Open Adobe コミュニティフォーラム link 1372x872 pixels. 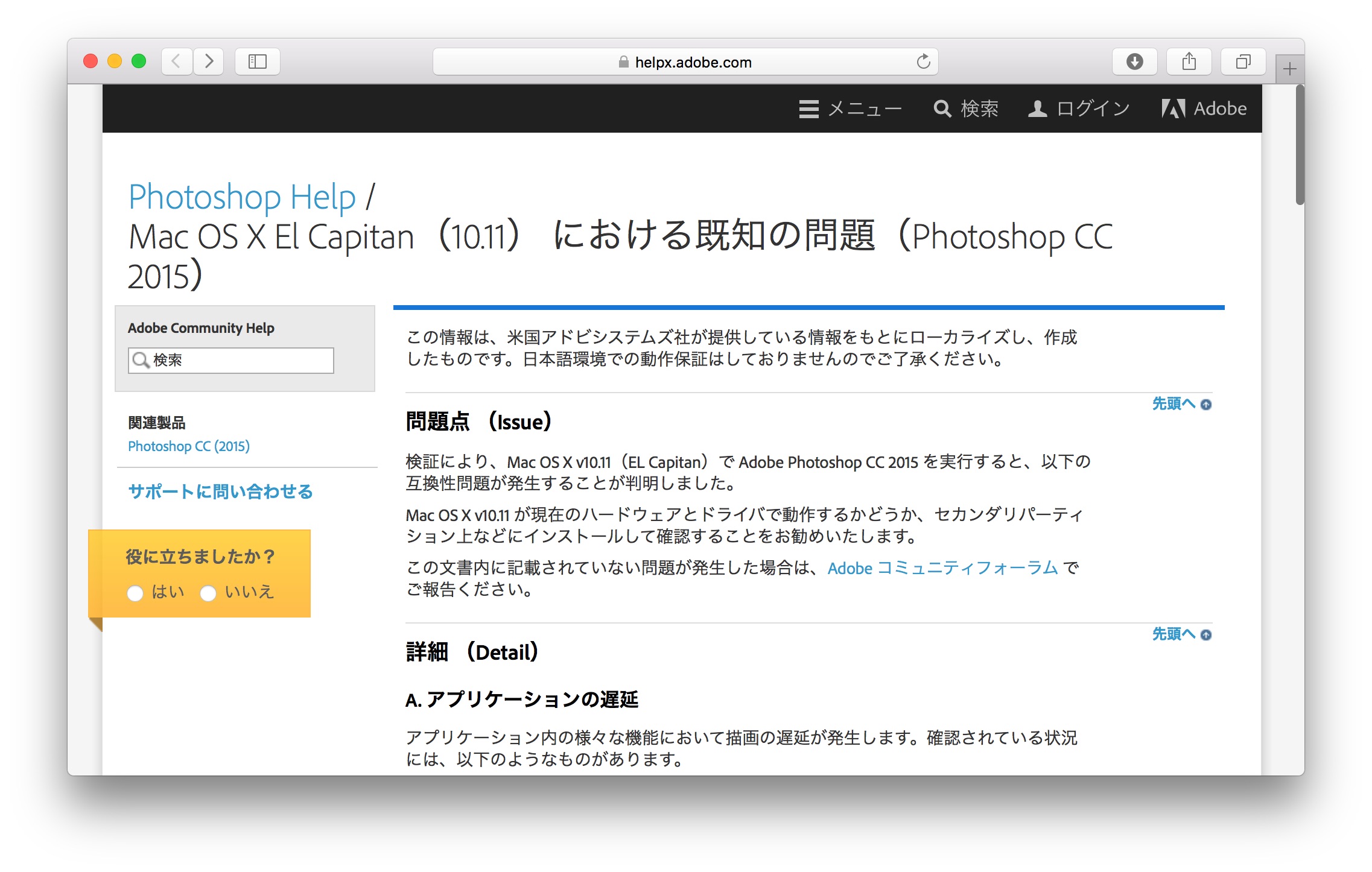click(x=942, y=568)
